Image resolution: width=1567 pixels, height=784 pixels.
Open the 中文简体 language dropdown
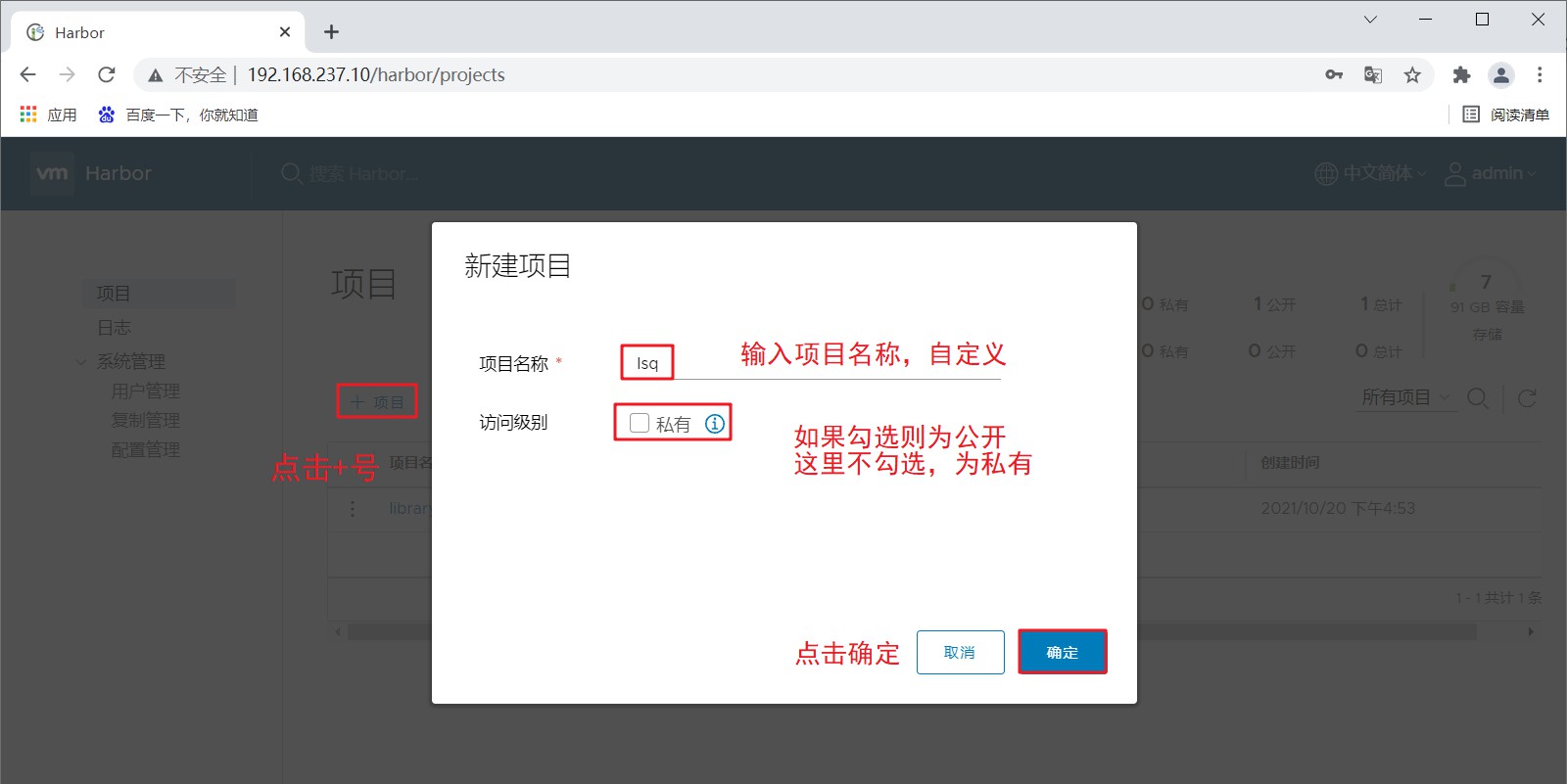[x=1370, y=173]
